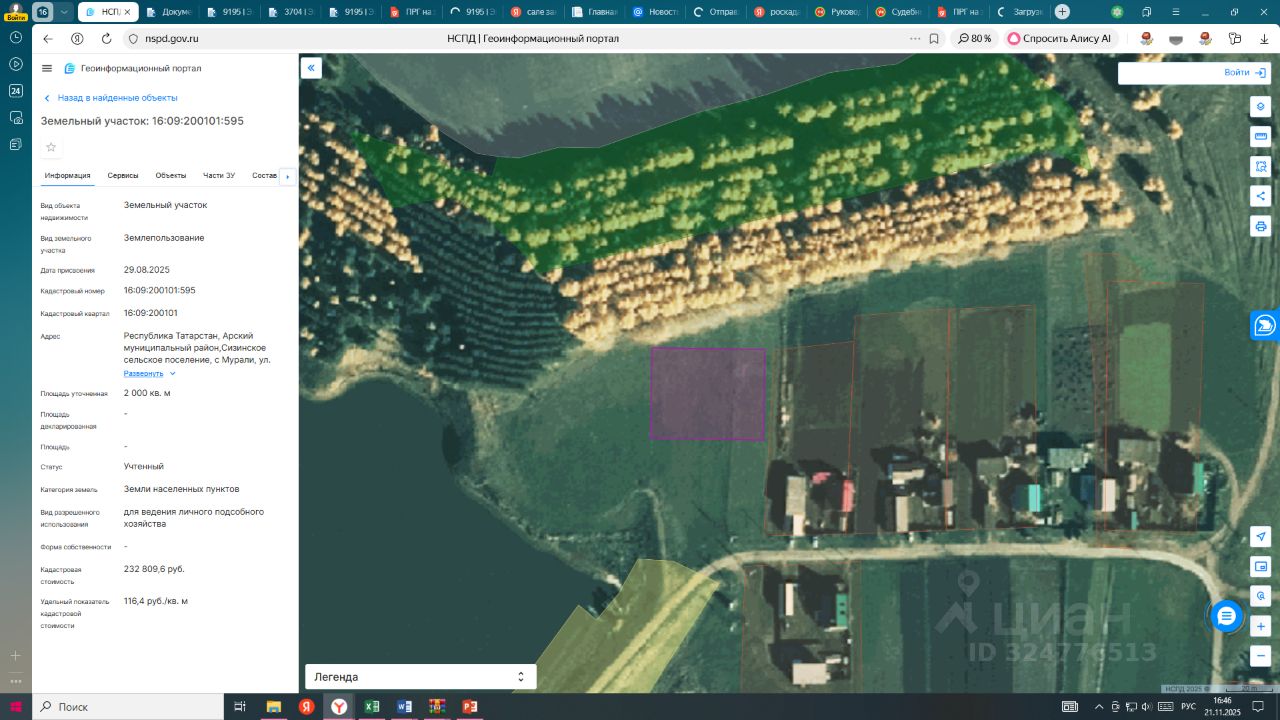The image size is (1280, 720).
Task: Switch to the Части ЗУ tab
Action: [x=219, y=176]
